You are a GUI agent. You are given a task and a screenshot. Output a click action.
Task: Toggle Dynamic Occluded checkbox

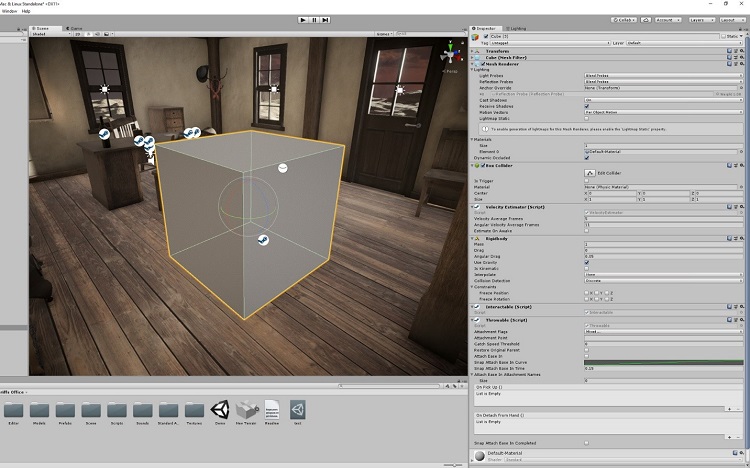[x=587, y=157]
